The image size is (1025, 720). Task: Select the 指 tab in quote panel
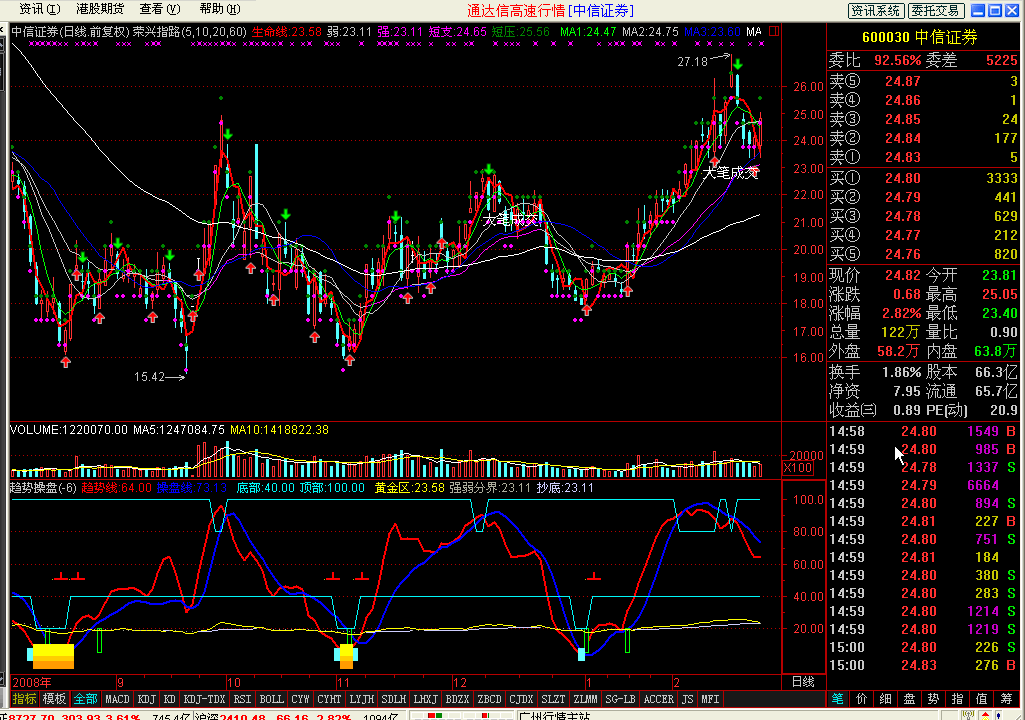[957, 699]
